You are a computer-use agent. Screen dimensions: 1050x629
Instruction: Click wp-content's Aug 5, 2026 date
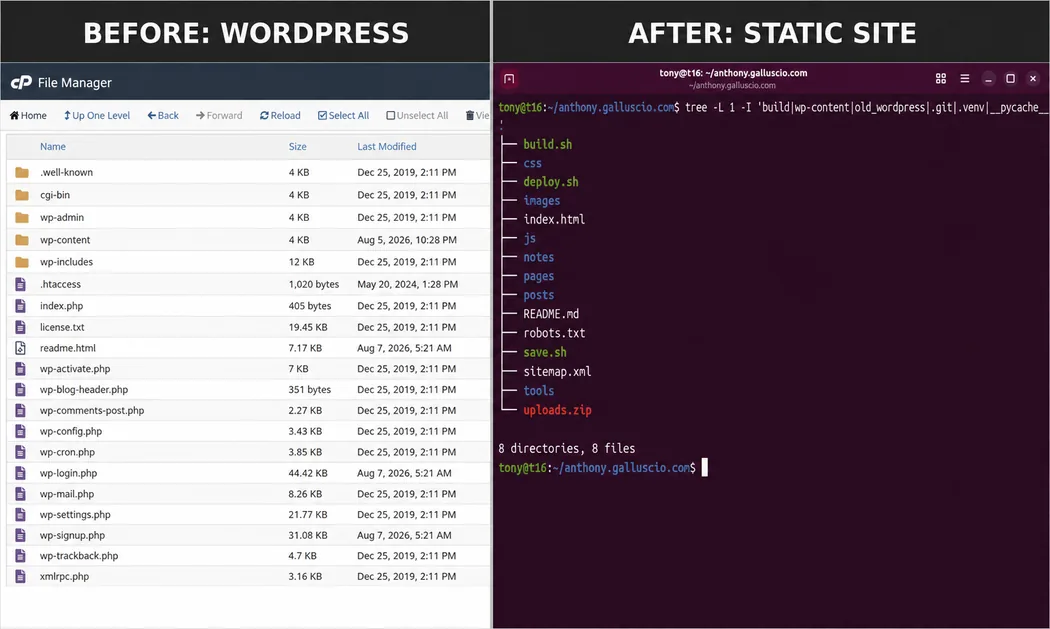407,240
